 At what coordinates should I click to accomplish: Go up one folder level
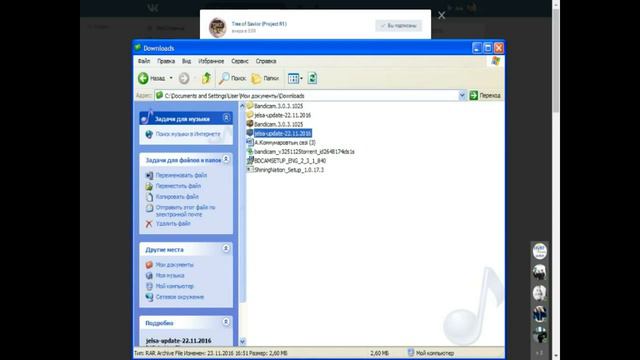pyautogui.click(x=207, y=78)
